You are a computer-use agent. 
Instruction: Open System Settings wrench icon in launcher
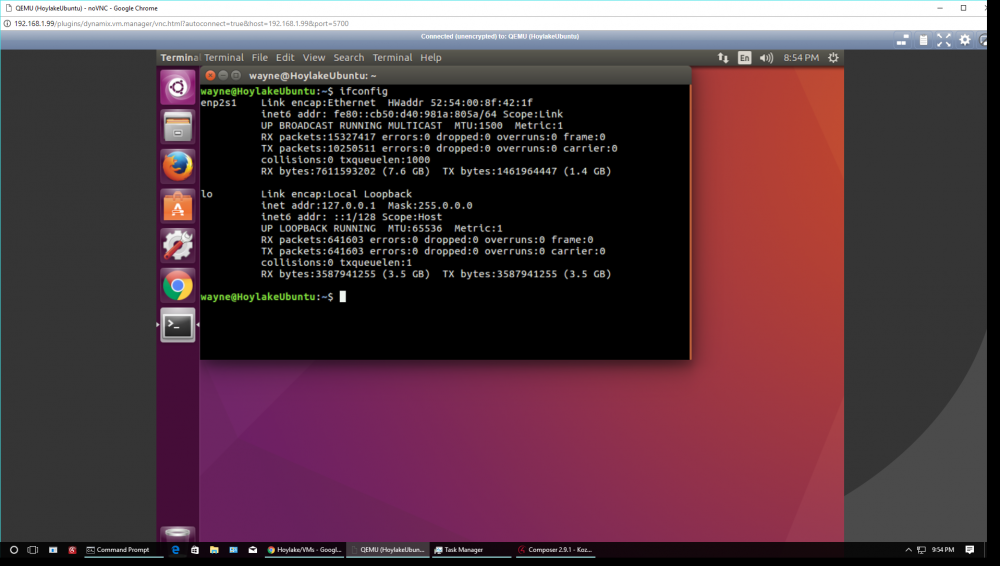coord(177,246)
